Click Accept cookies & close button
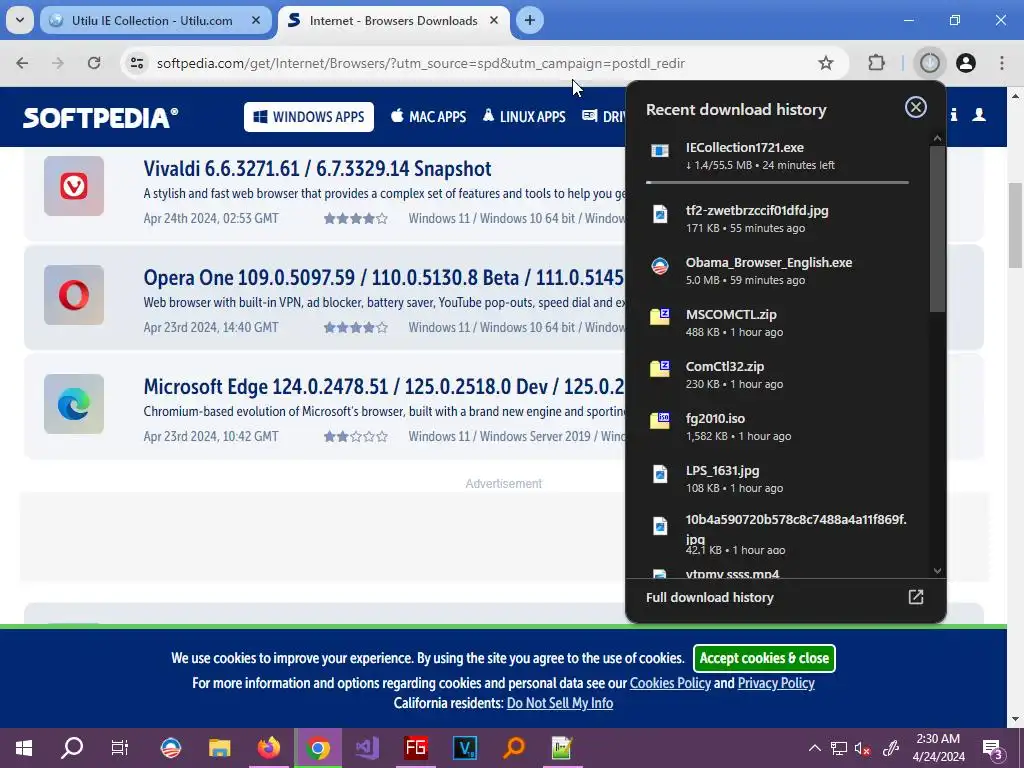Viewport: 1024px width, 768px height. [764, 658]
